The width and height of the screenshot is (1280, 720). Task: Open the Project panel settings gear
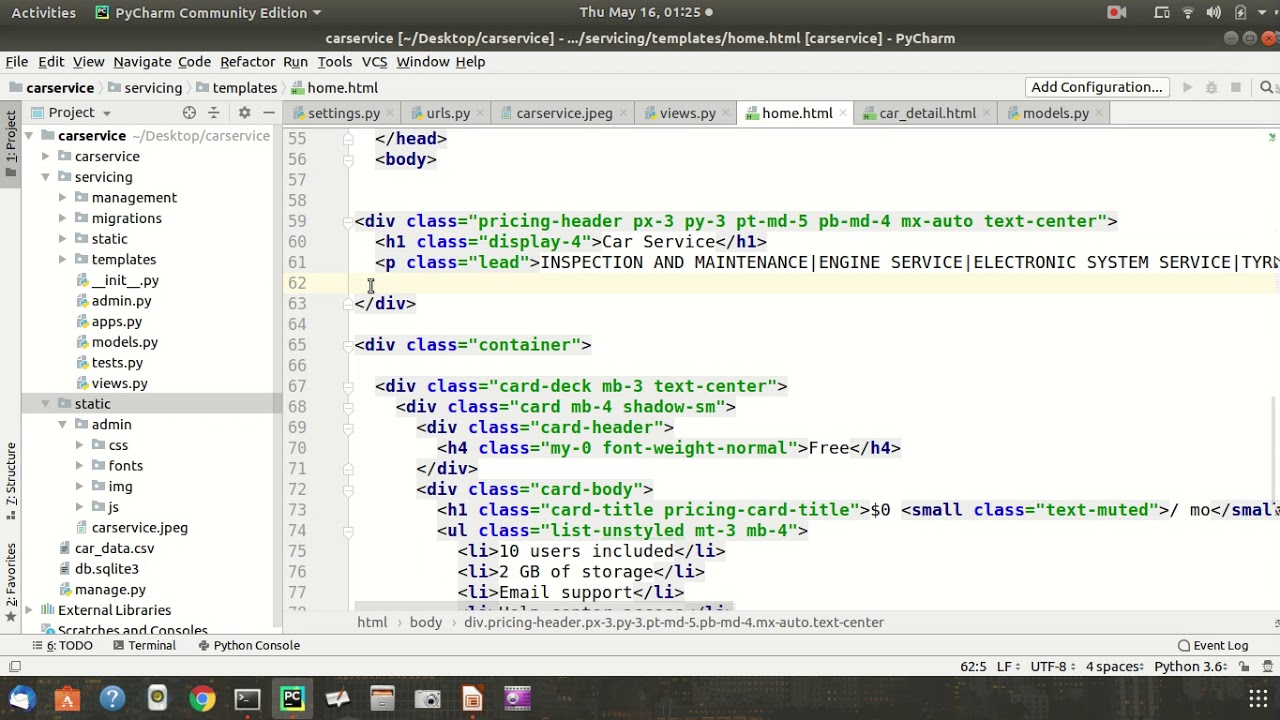pos(244,113)
